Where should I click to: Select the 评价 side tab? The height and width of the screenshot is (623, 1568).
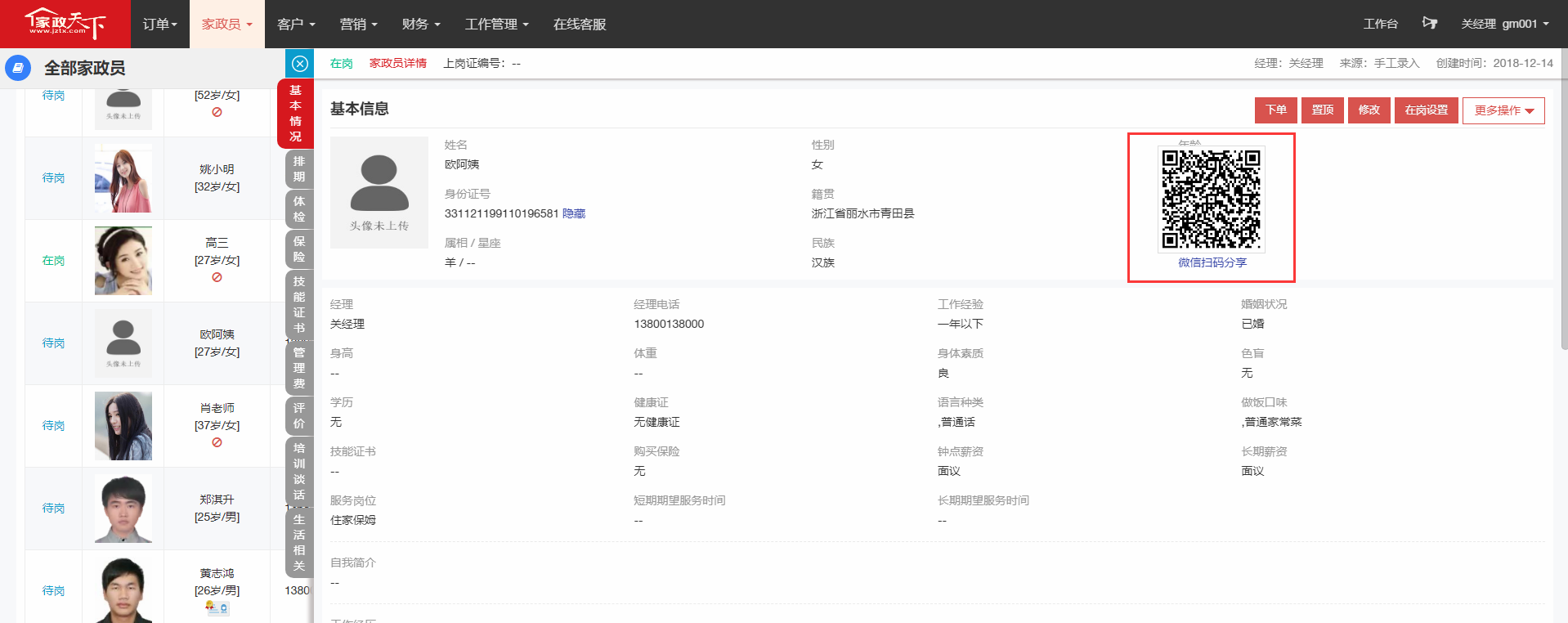(299, 415)
